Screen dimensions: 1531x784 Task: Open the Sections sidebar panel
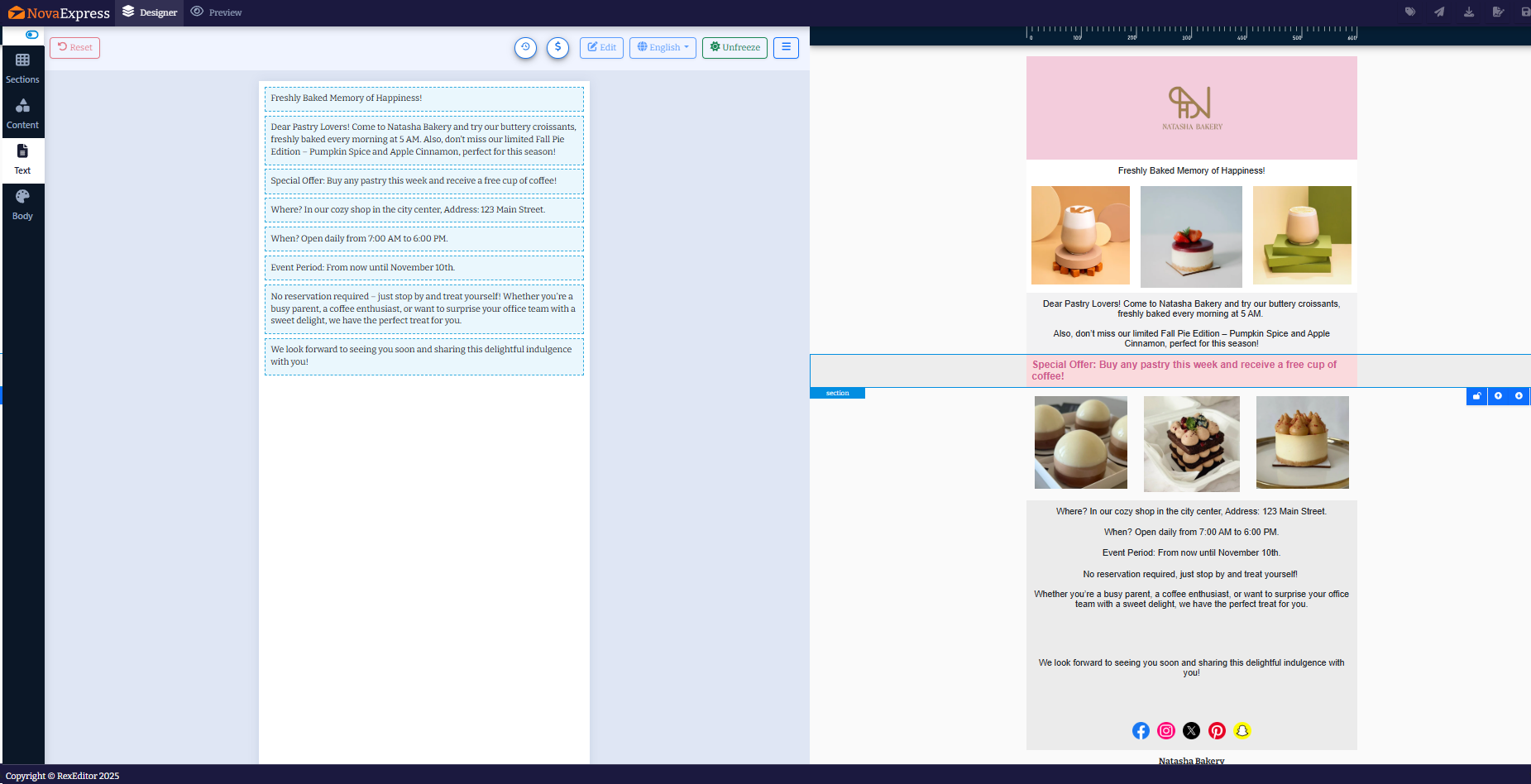point(22,68)
